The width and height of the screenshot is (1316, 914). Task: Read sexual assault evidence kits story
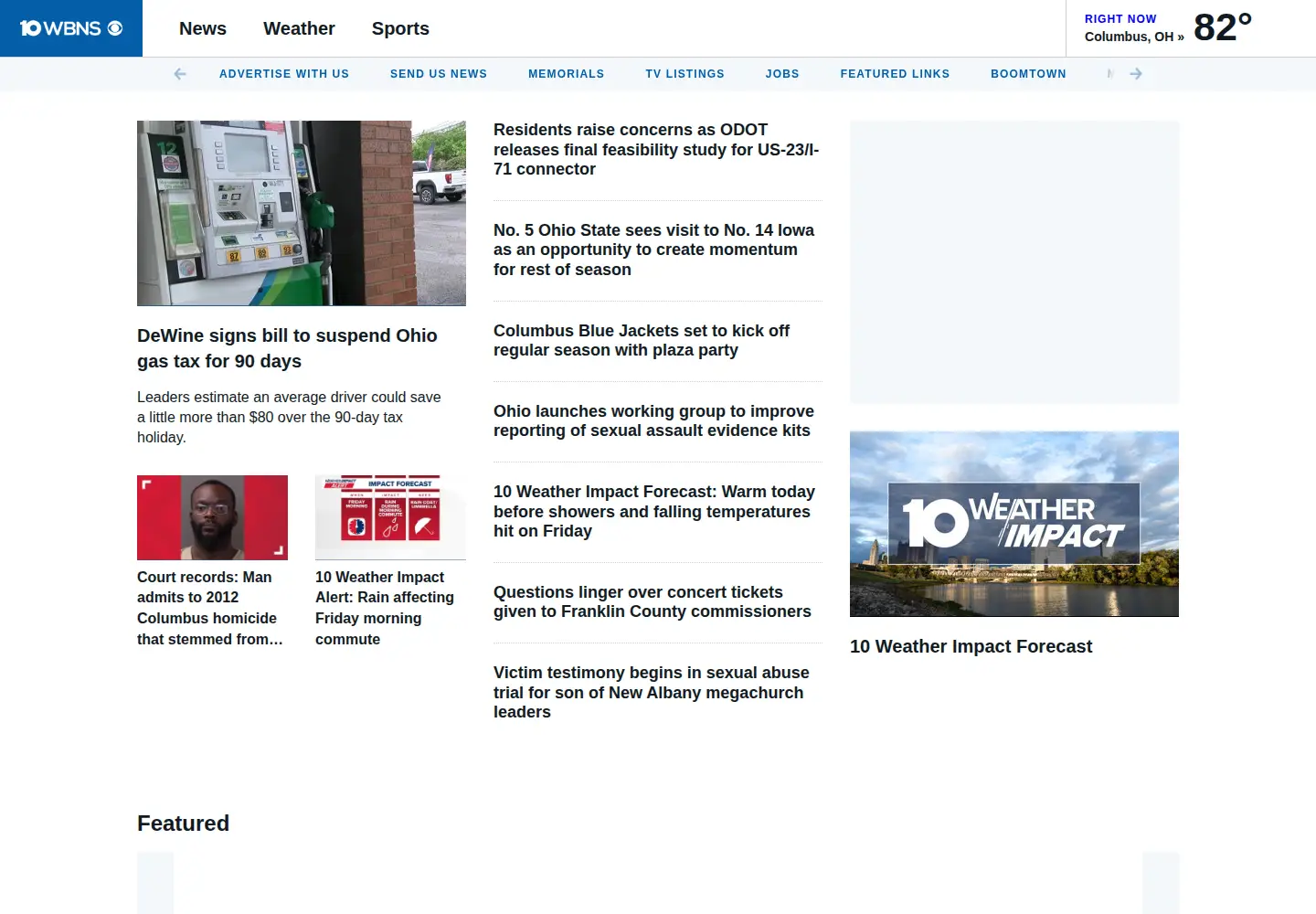[x=653, y=420]
